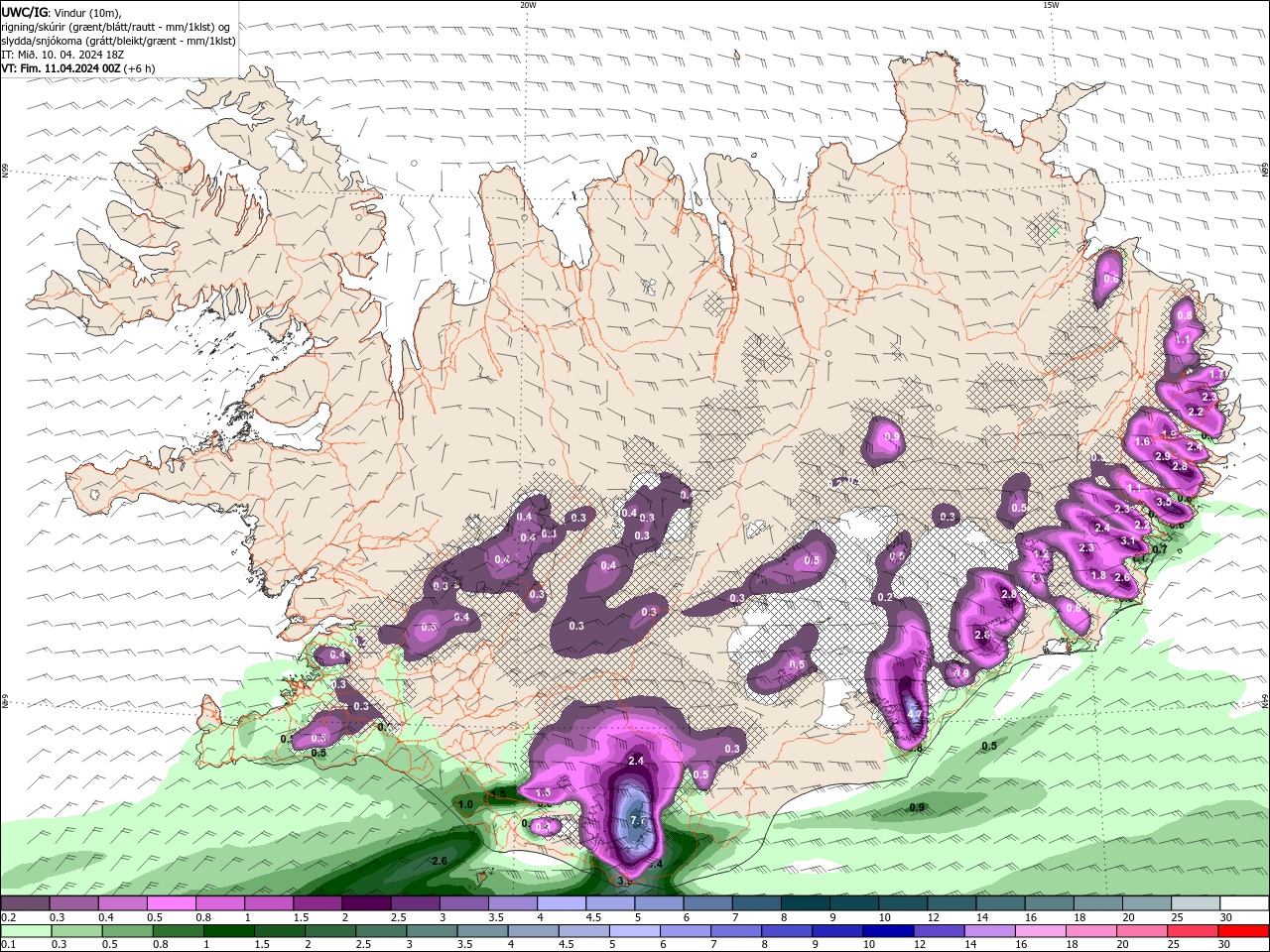Click the dark plum 0.2 snow-scale swatch
Screen dimensions: 1270x952
click(25, 902)
